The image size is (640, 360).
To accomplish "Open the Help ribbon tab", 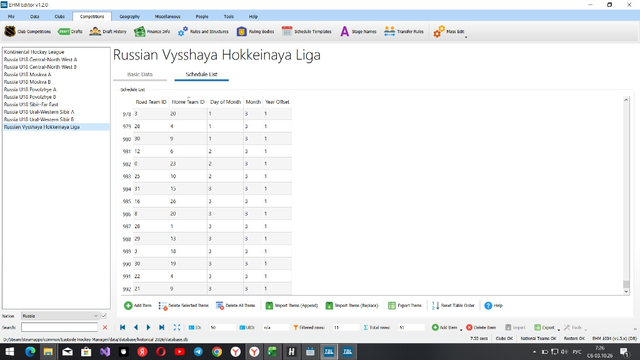I will tap(253, 16).
